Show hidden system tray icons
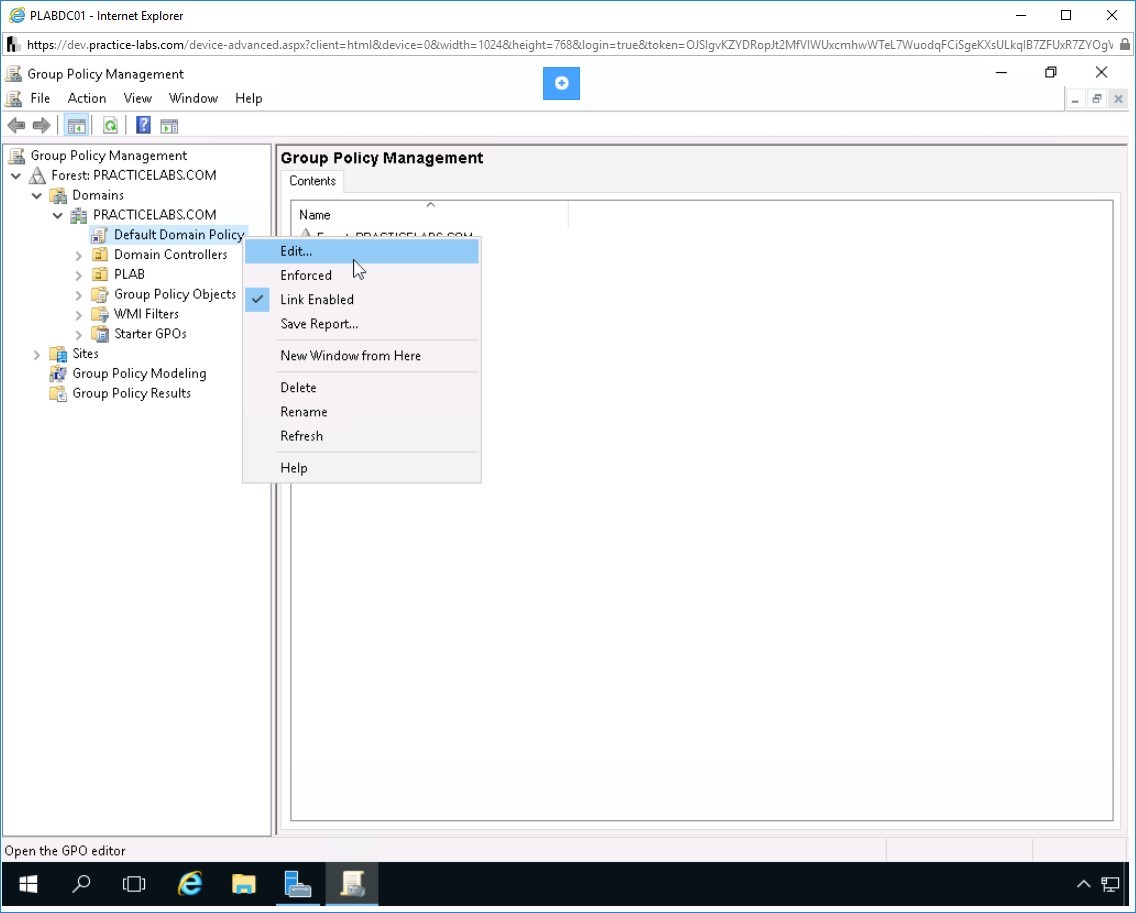1136x913 pixels. pyautogui.click(x=1084, y=884)
